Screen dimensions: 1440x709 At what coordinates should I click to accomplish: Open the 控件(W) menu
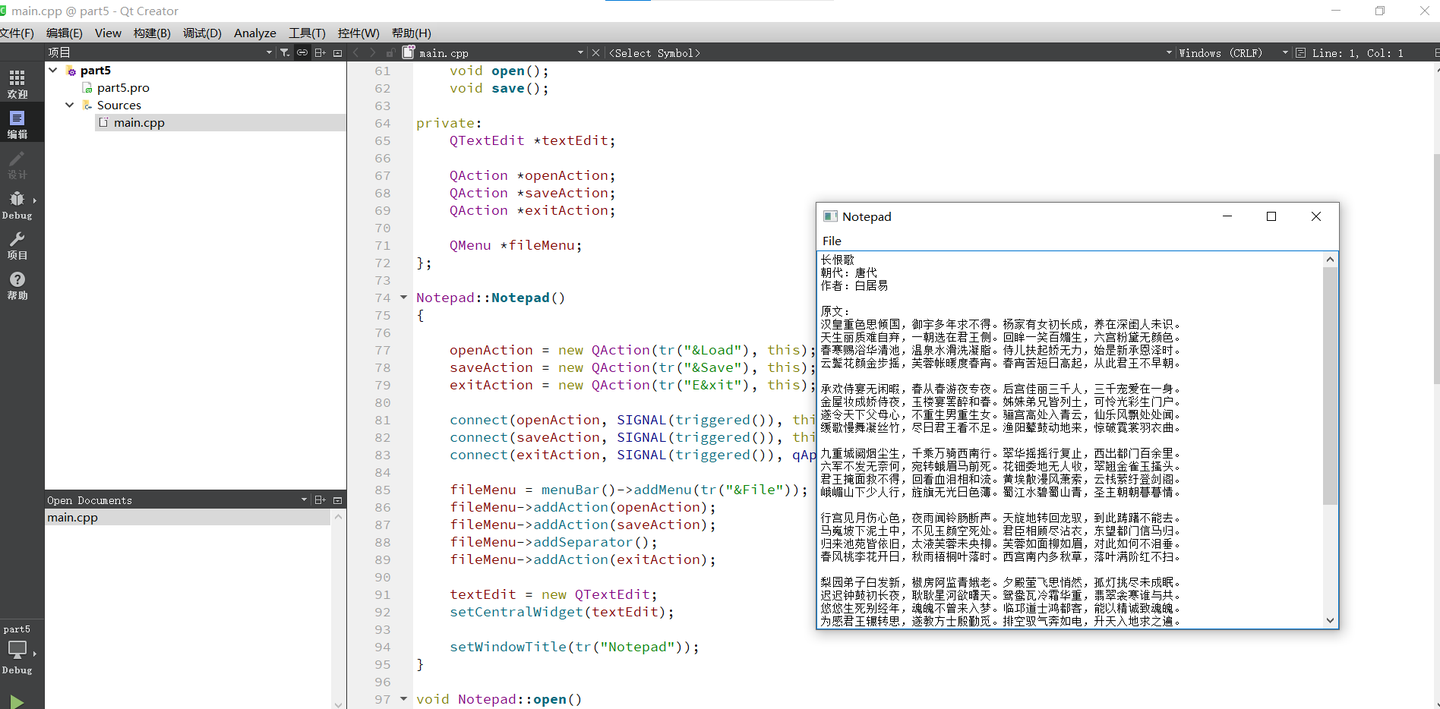(359, 33)
